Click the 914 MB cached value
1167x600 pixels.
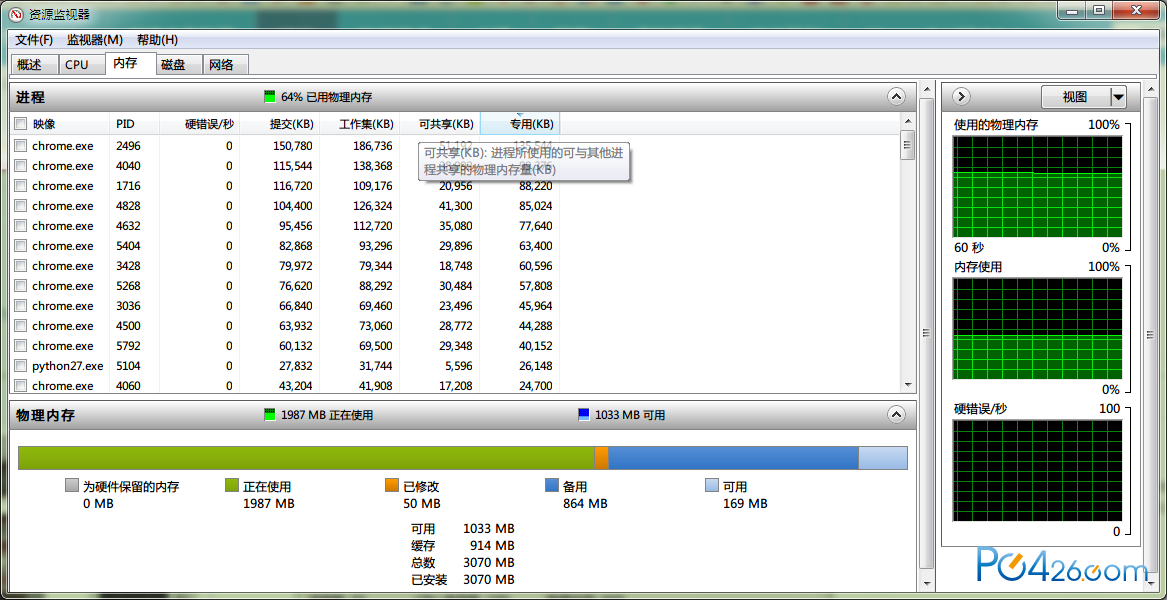[492, 546]
